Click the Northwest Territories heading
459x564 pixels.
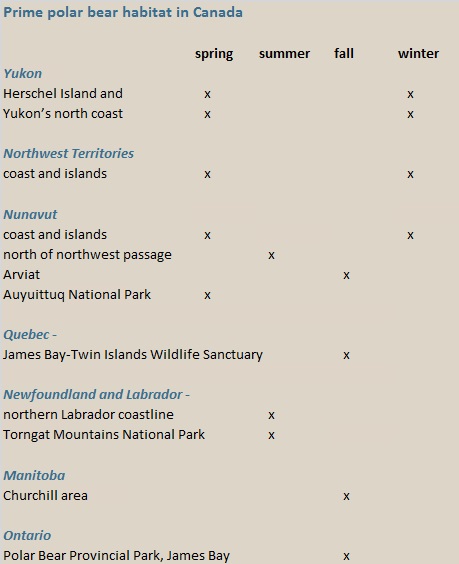69,154
